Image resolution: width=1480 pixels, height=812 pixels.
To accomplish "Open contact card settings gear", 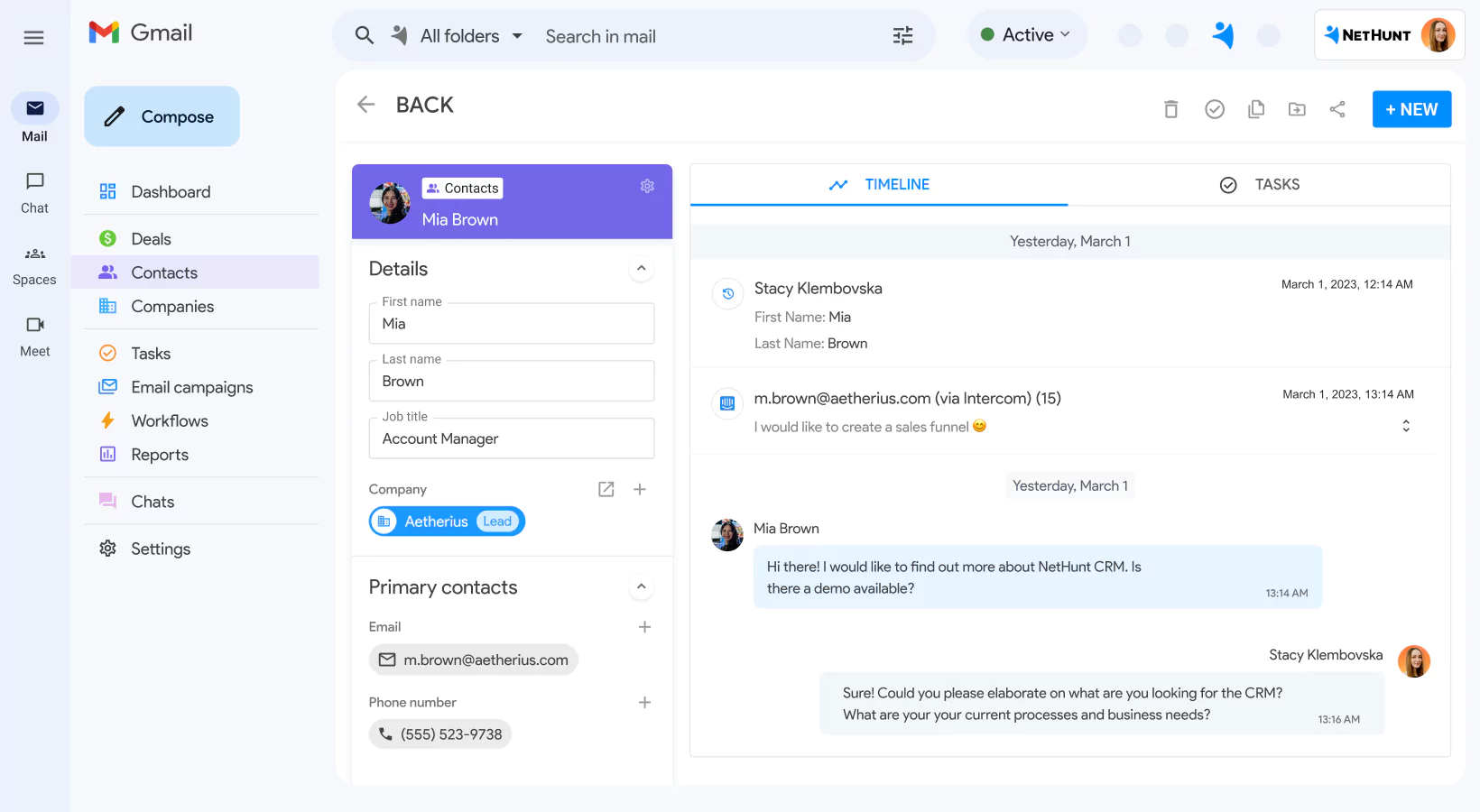I will coord(647,186).
